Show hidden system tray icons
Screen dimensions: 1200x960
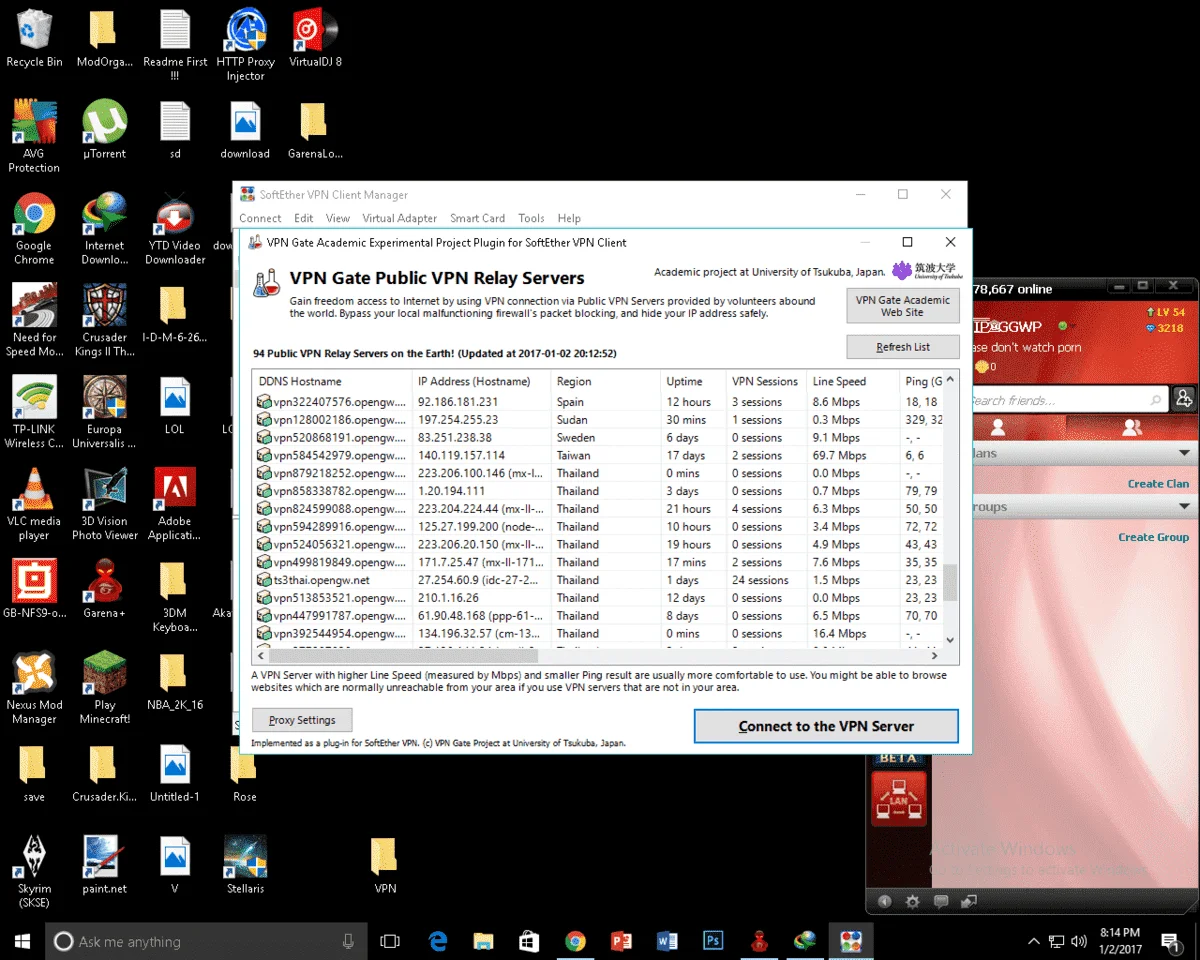pyautogui.click(x=1033, y=941)
